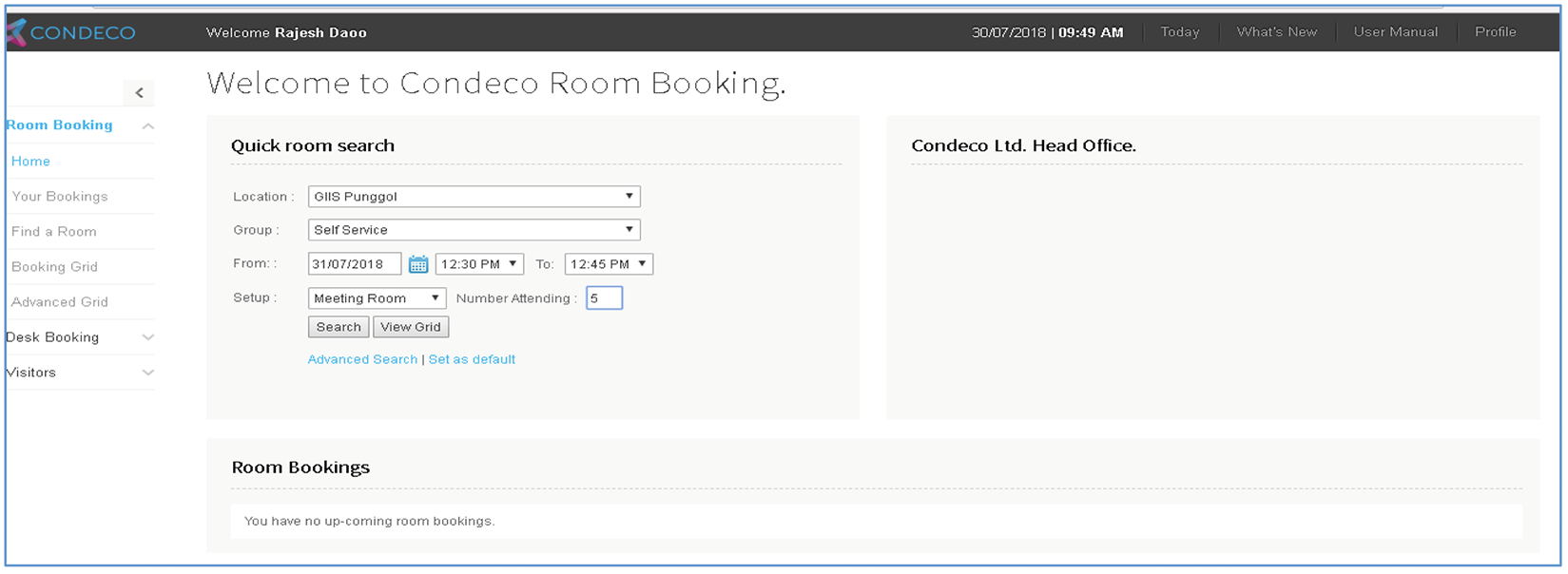1568x574 pixels.
Task: Open the User Manual link
Action: pyautogui.click(x=1396, y=32)
